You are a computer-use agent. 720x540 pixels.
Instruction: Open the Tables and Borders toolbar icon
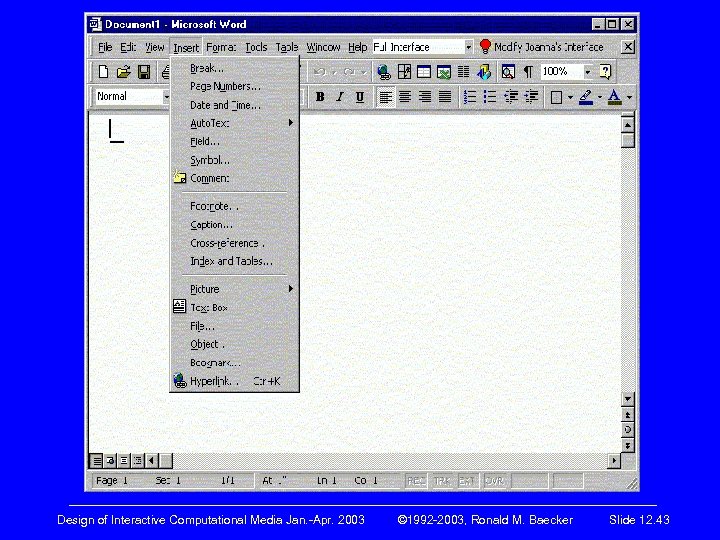[x=404, y=72]
